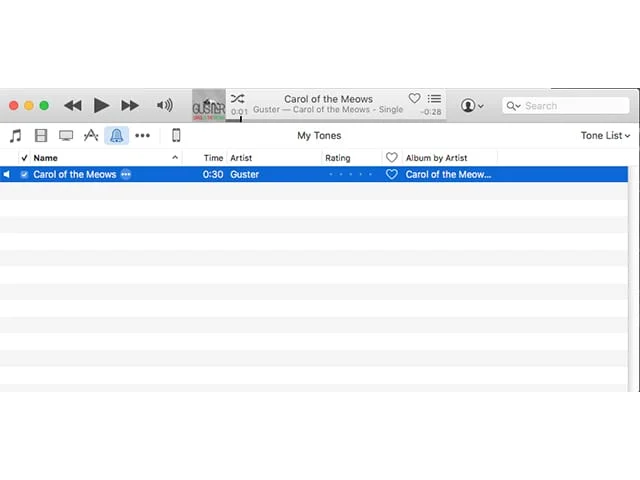Select the '0:30' time cell
Image resolution: width=640 pixels, height=480 pixels.
(x=213, y=174)
